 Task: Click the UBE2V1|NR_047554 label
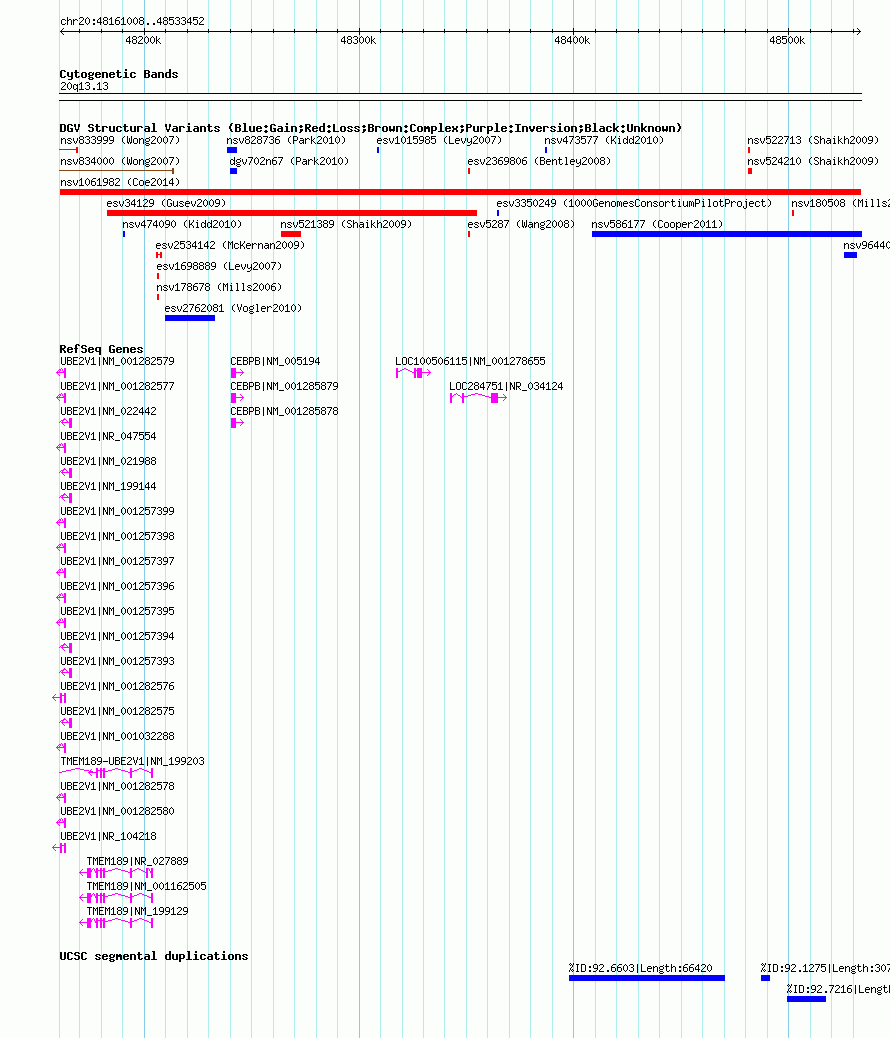point(108,436)
